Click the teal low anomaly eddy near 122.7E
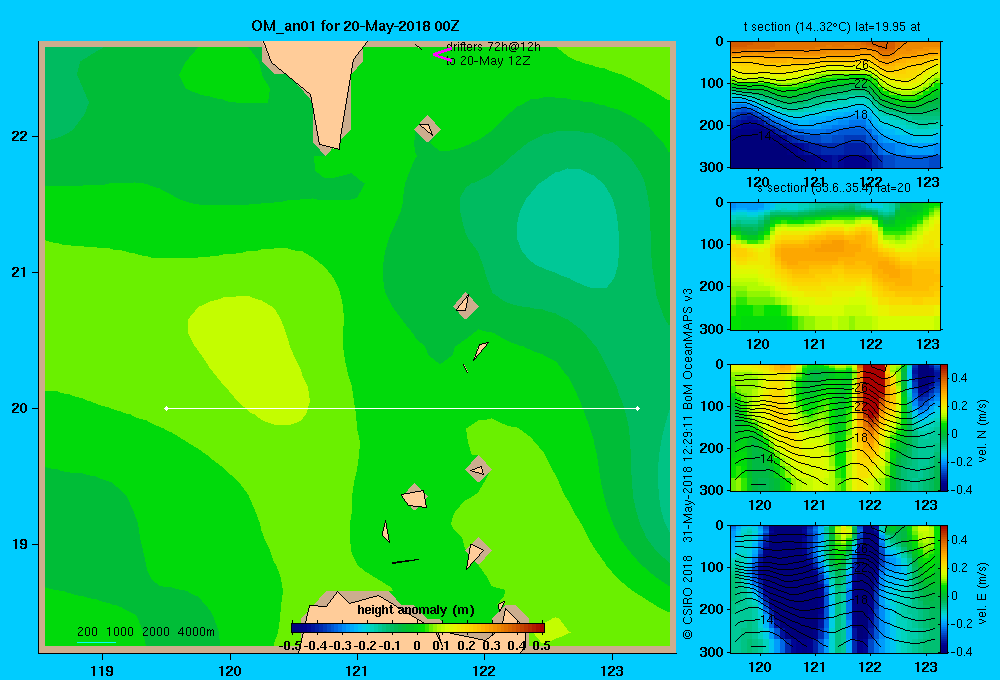 pos(568,226)
